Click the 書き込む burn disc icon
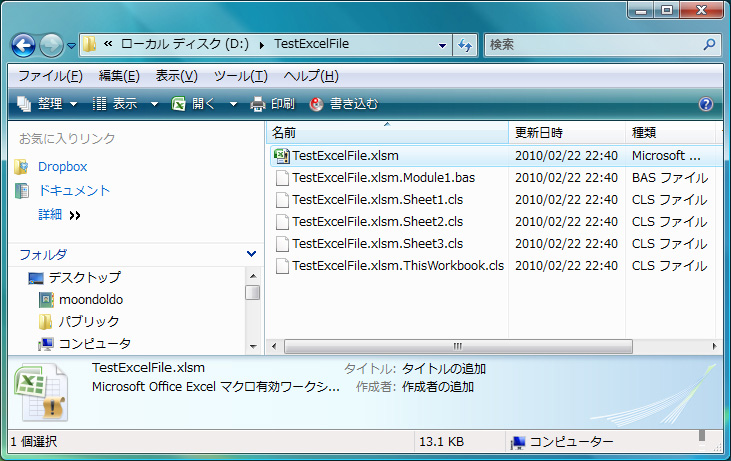Viewport: 731px width, 461px height. (x=317, y=104)
